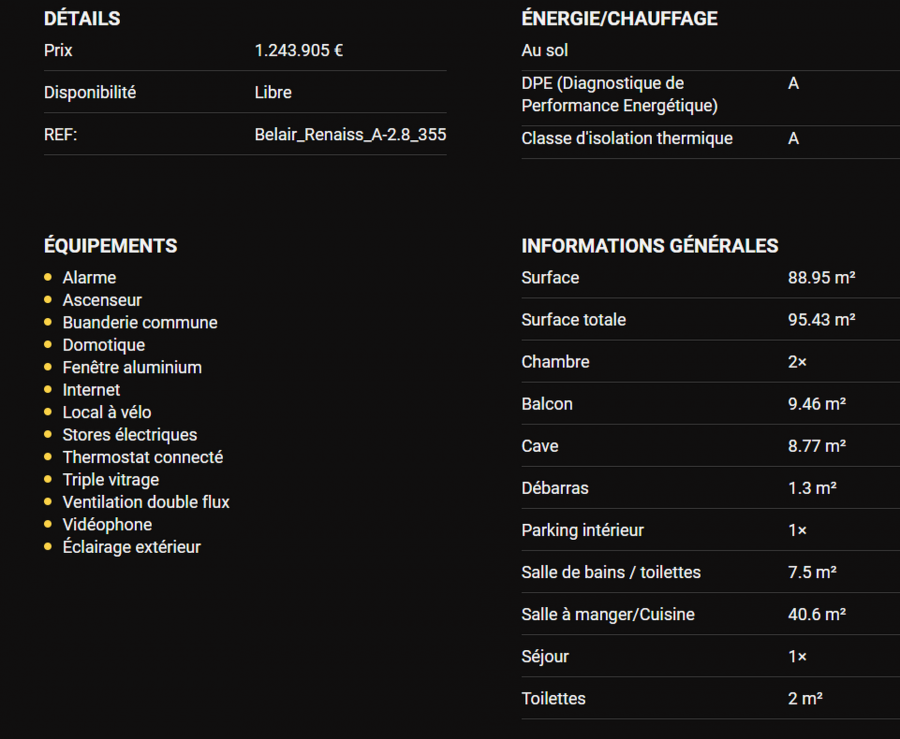Click the yellow bullet beside Alarme

(48, 277)
